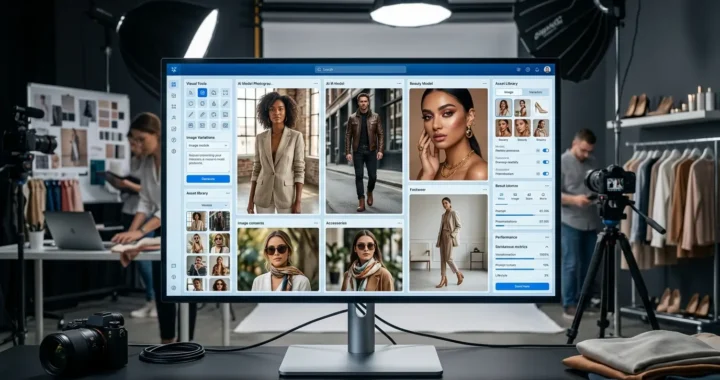Screen dimensions: 720x380
Task: Select the Accessories image of woman with scarf
Action: coord(364,259)
